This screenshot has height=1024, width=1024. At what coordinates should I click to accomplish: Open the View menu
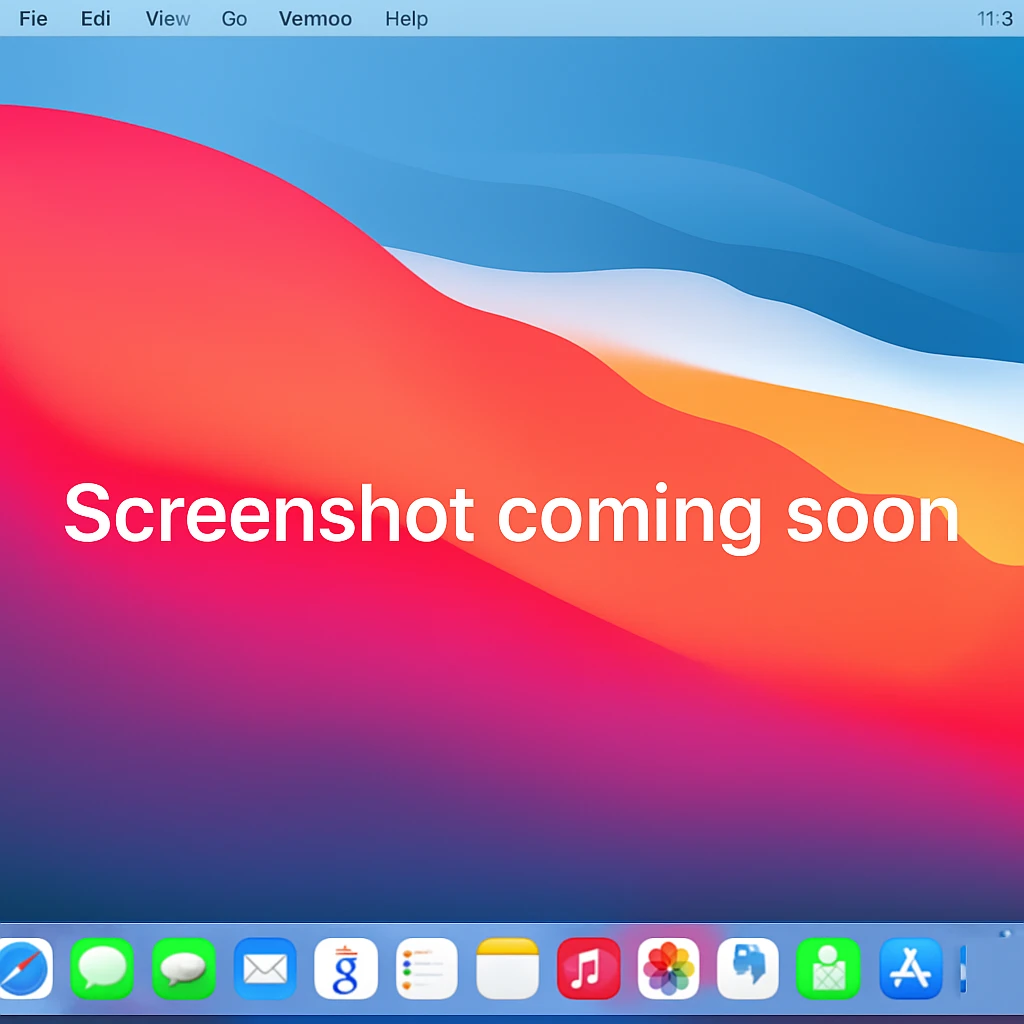click(168, 18)
